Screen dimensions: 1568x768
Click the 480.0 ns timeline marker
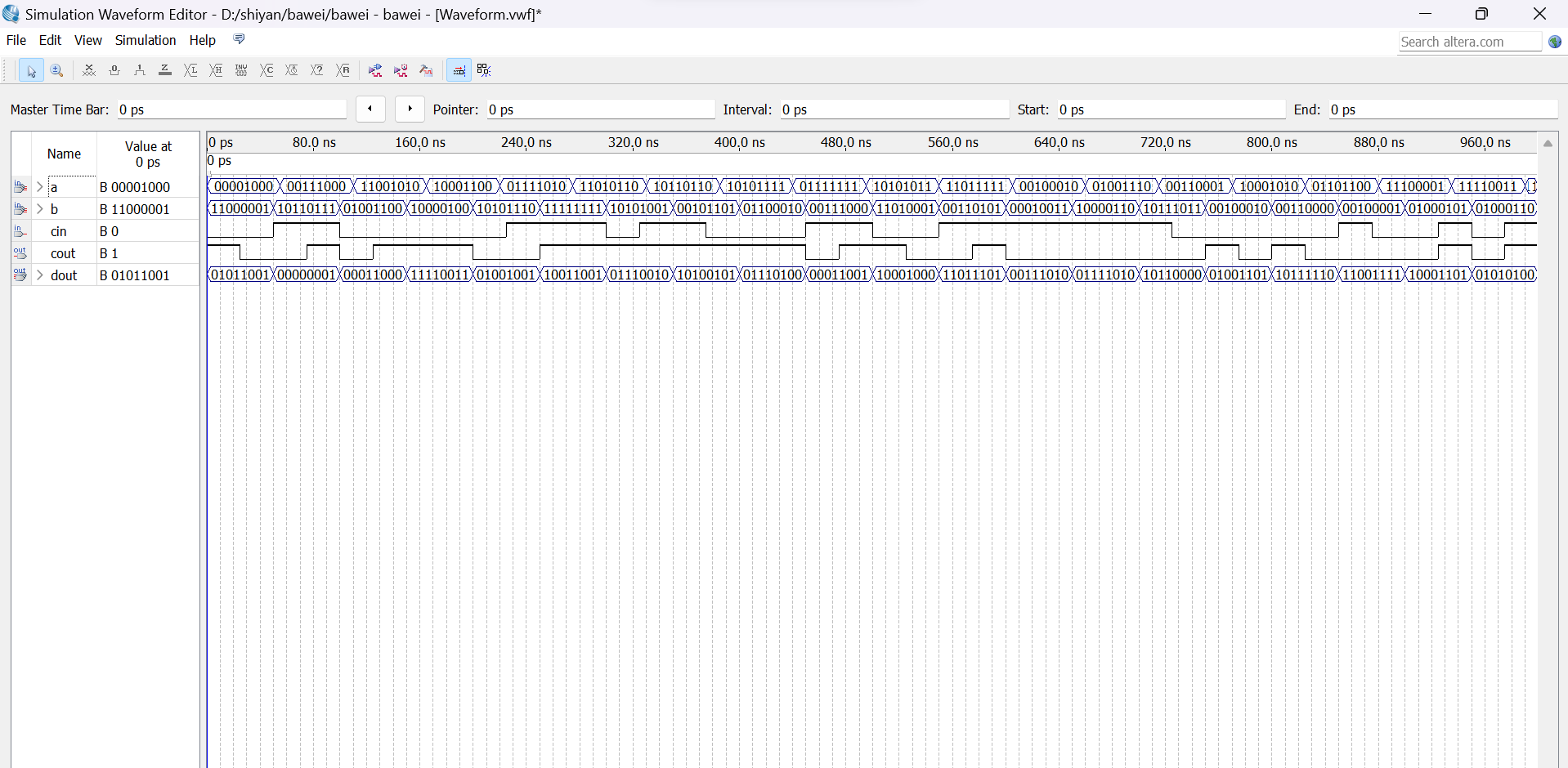846,142
